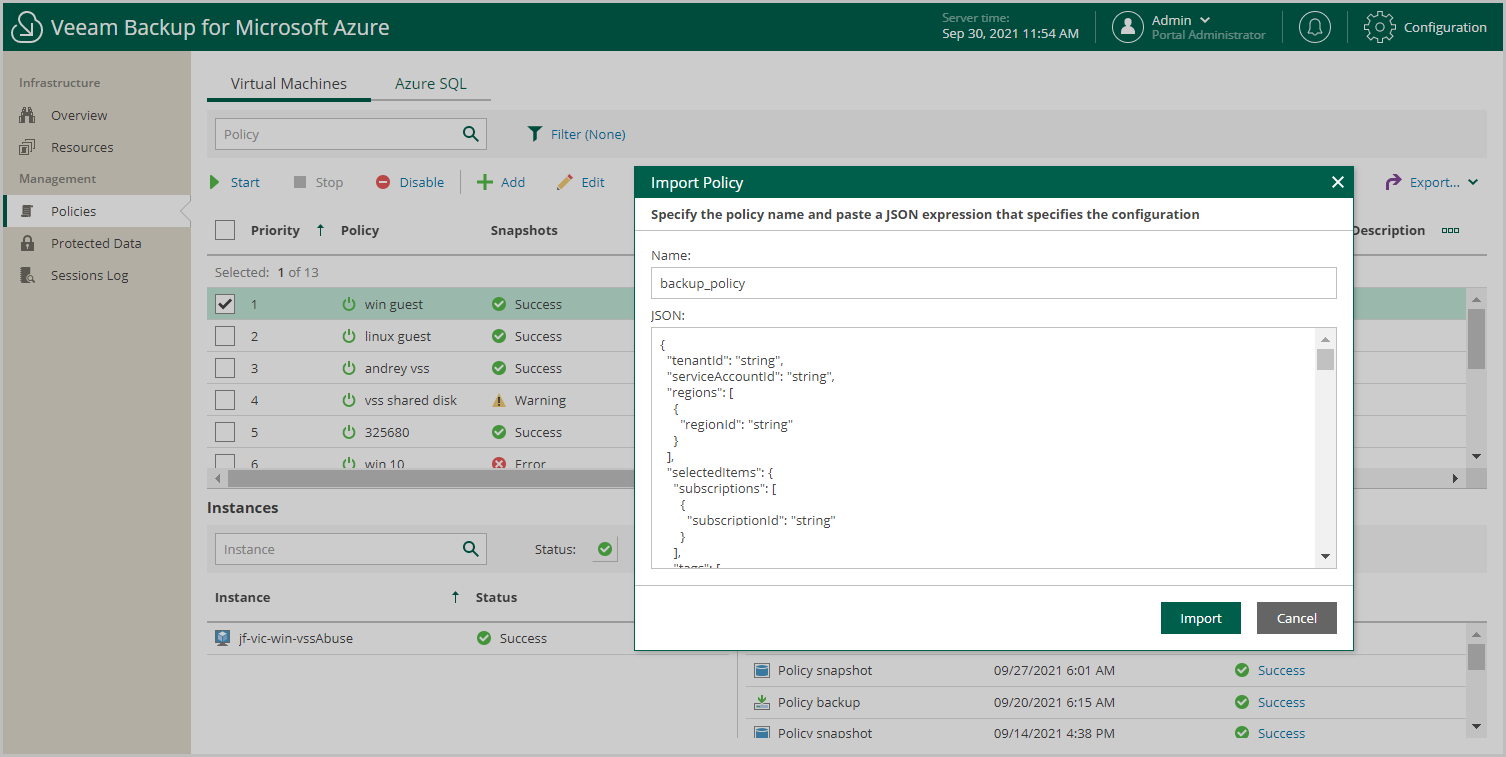Click column chooser icon beside Description
The height and width of the screenshot is (757, 1506).
tap(1450, 230)
